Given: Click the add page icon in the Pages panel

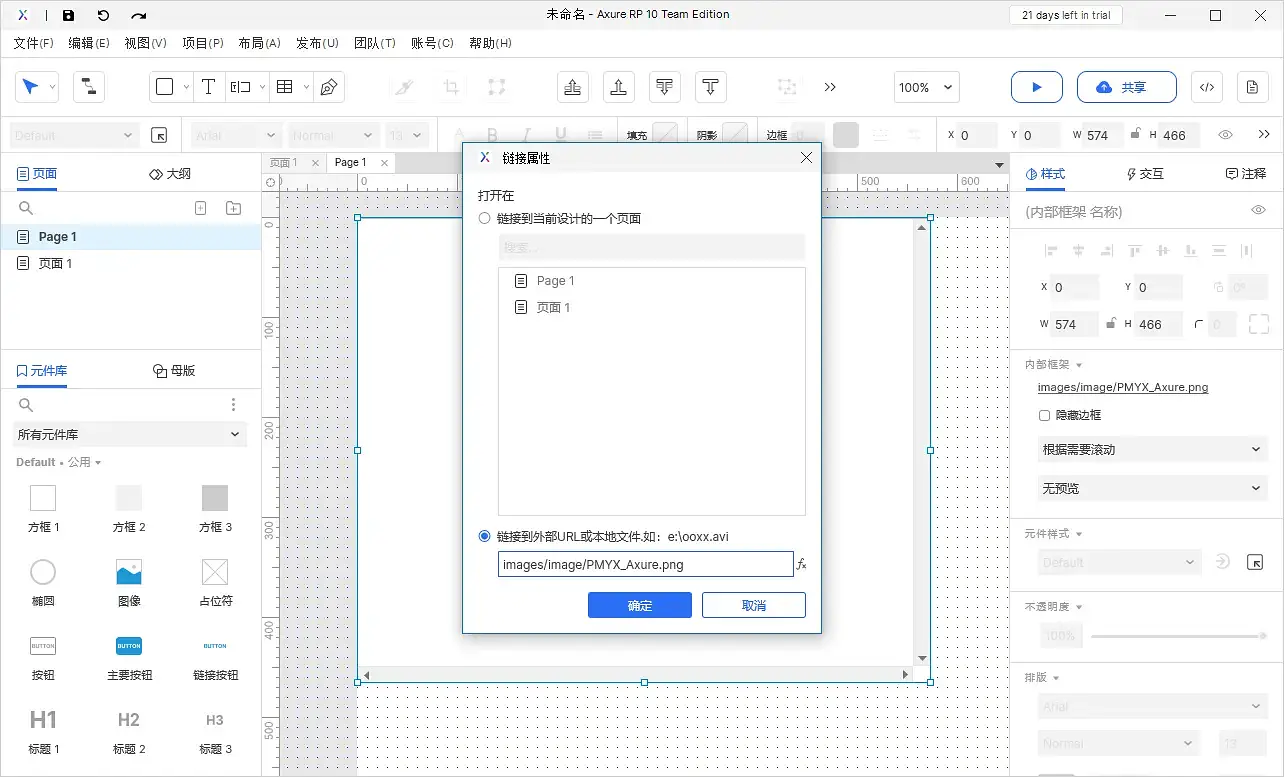Looking at the screenshot, I should coord(200,207).
